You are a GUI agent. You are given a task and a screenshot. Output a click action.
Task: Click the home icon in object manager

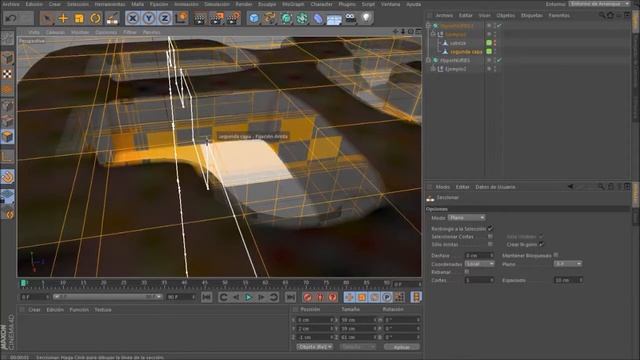pyautogui.click(x=610, y=16)
